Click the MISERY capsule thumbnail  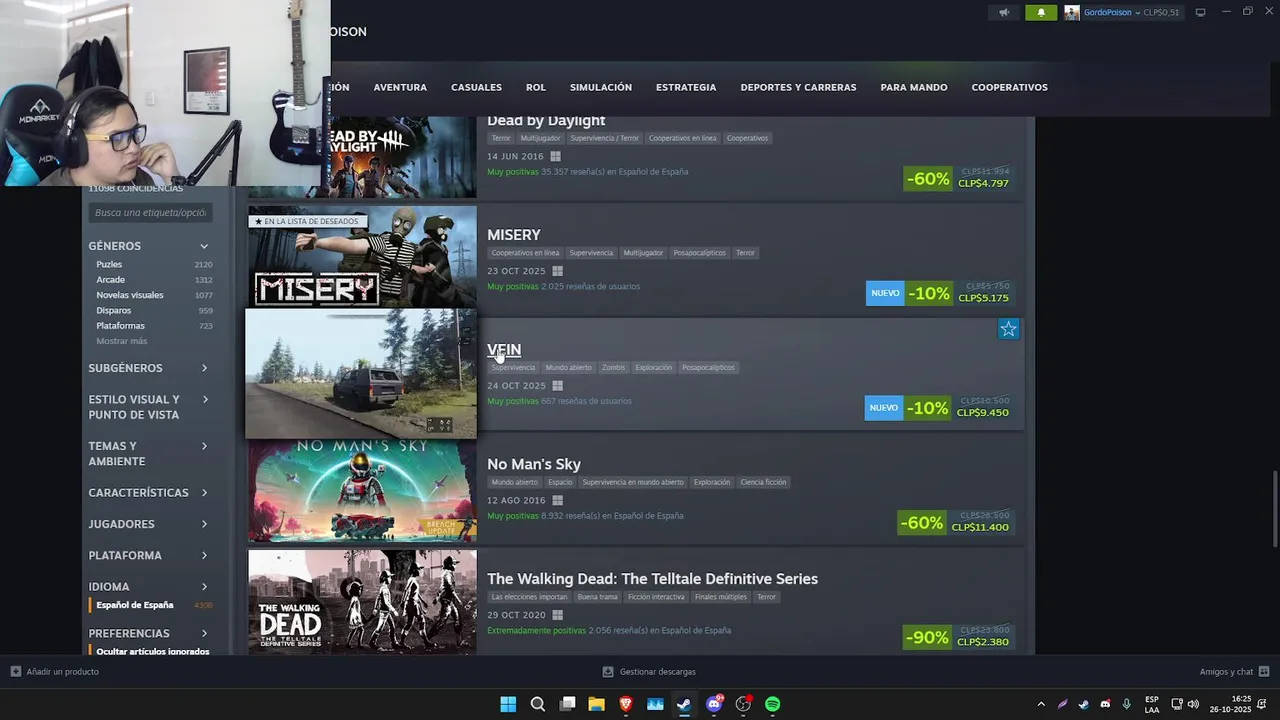click(362, 256)
